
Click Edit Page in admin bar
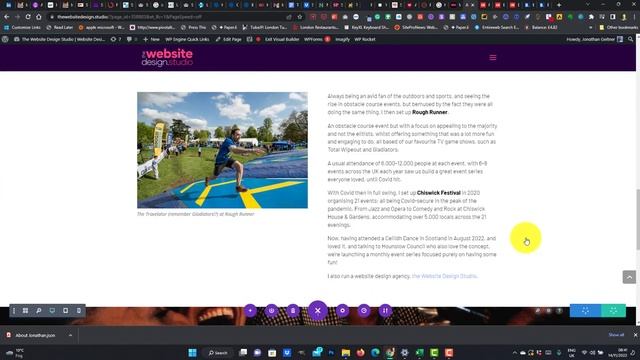(229, 39)
